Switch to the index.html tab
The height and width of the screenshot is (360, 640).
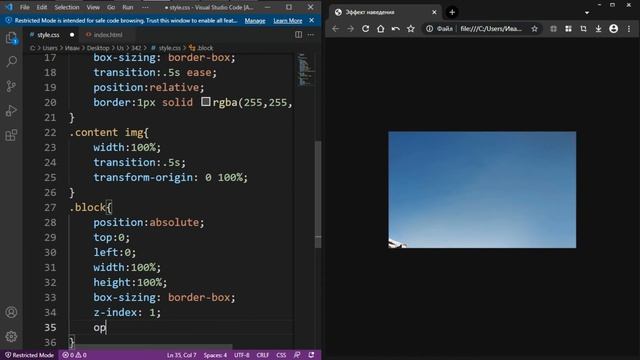108,35
